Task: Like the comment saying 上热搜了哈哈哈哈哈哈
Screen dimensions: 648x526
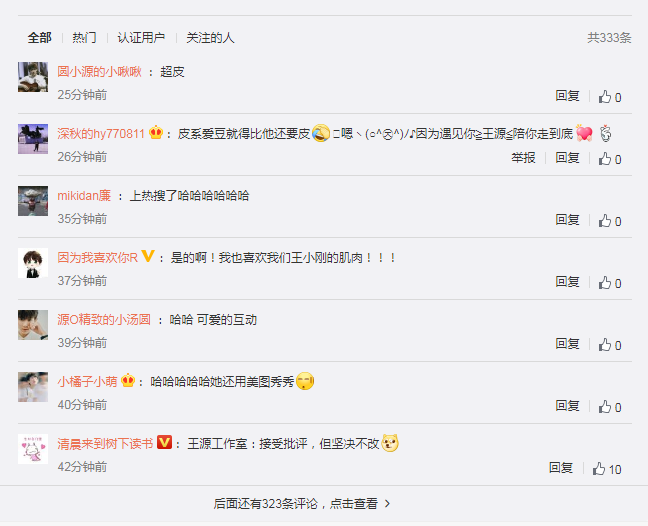Action: click(x=610, y=221)
